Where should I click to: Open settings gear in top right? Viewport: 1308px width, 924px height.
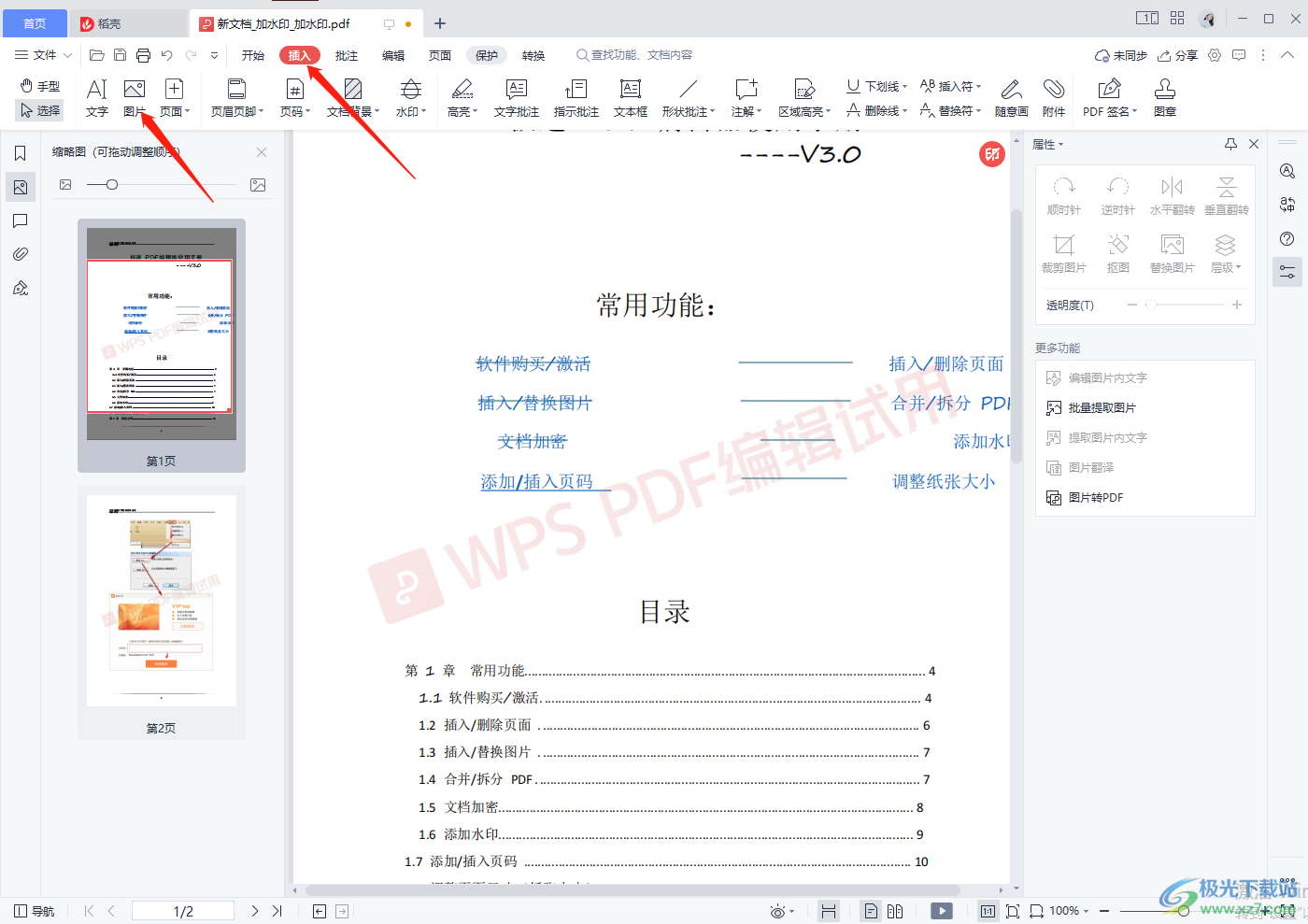click(x=1215, y=55)
